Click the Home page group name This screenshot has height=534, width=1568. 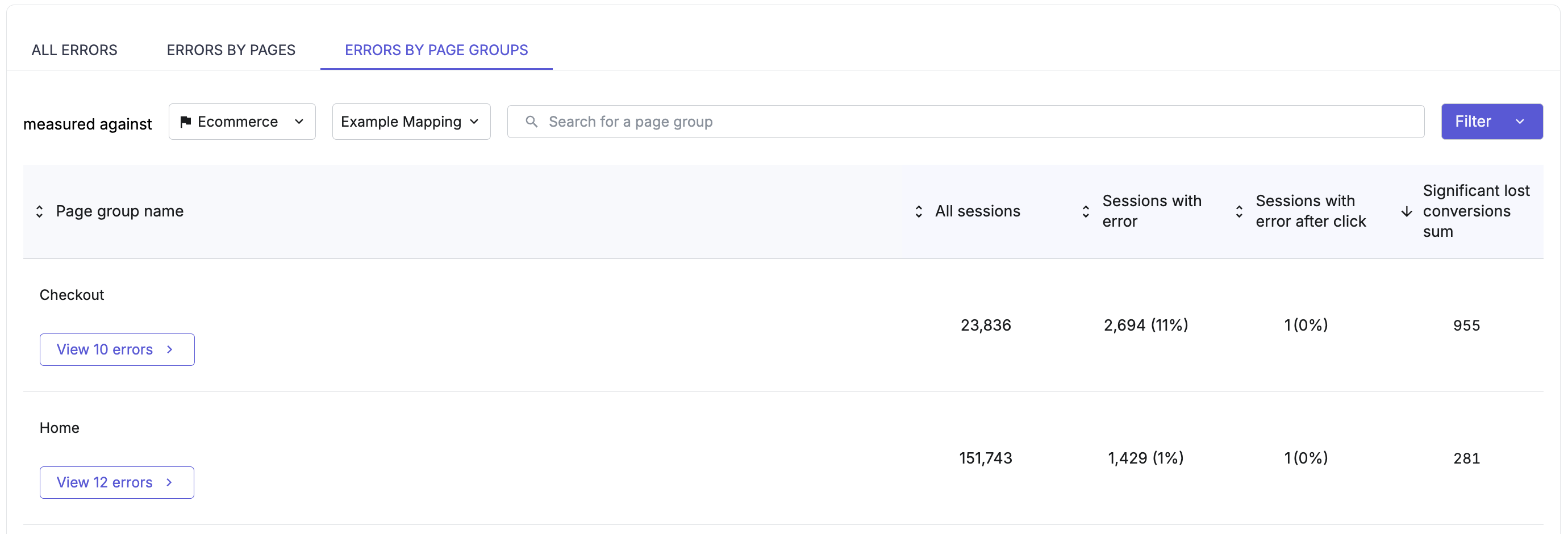[59, 427]
